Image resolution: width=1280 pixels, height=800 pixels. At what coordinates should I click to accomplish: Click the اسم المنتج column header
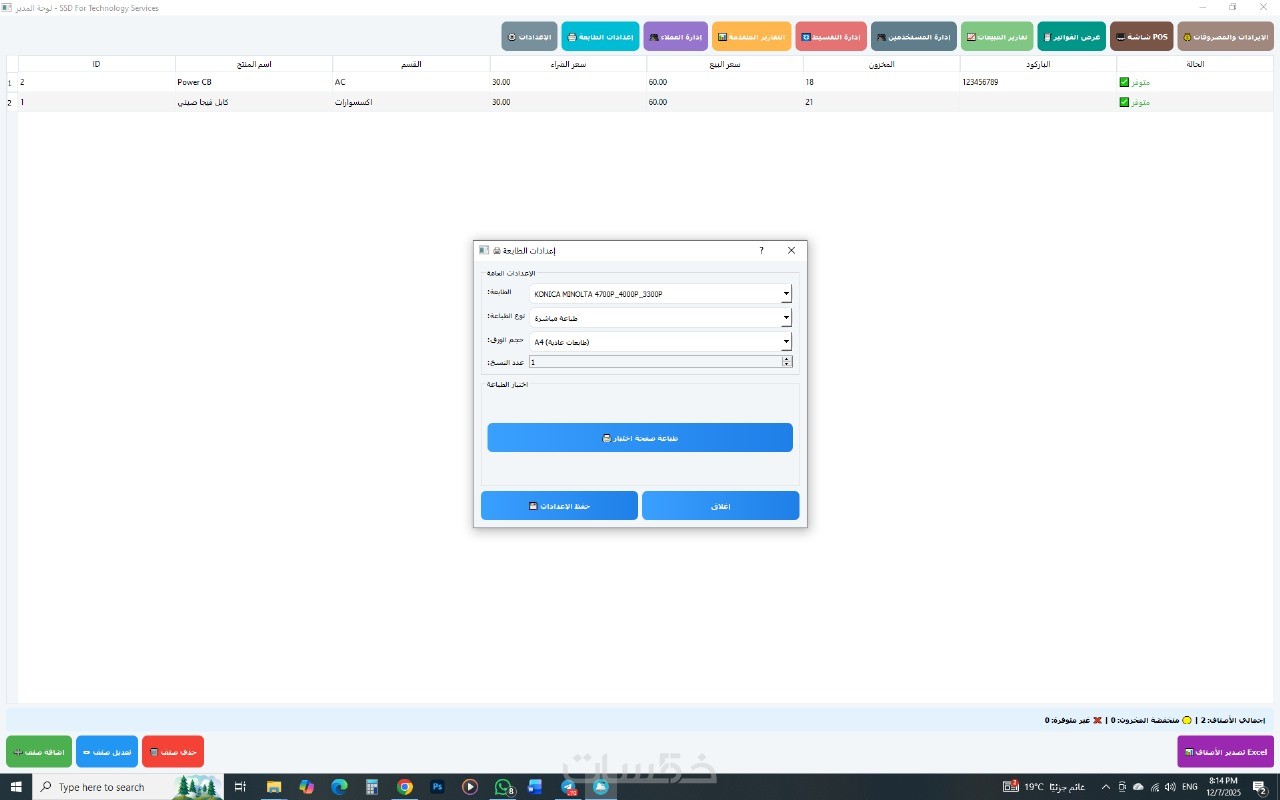click(254, 64)
